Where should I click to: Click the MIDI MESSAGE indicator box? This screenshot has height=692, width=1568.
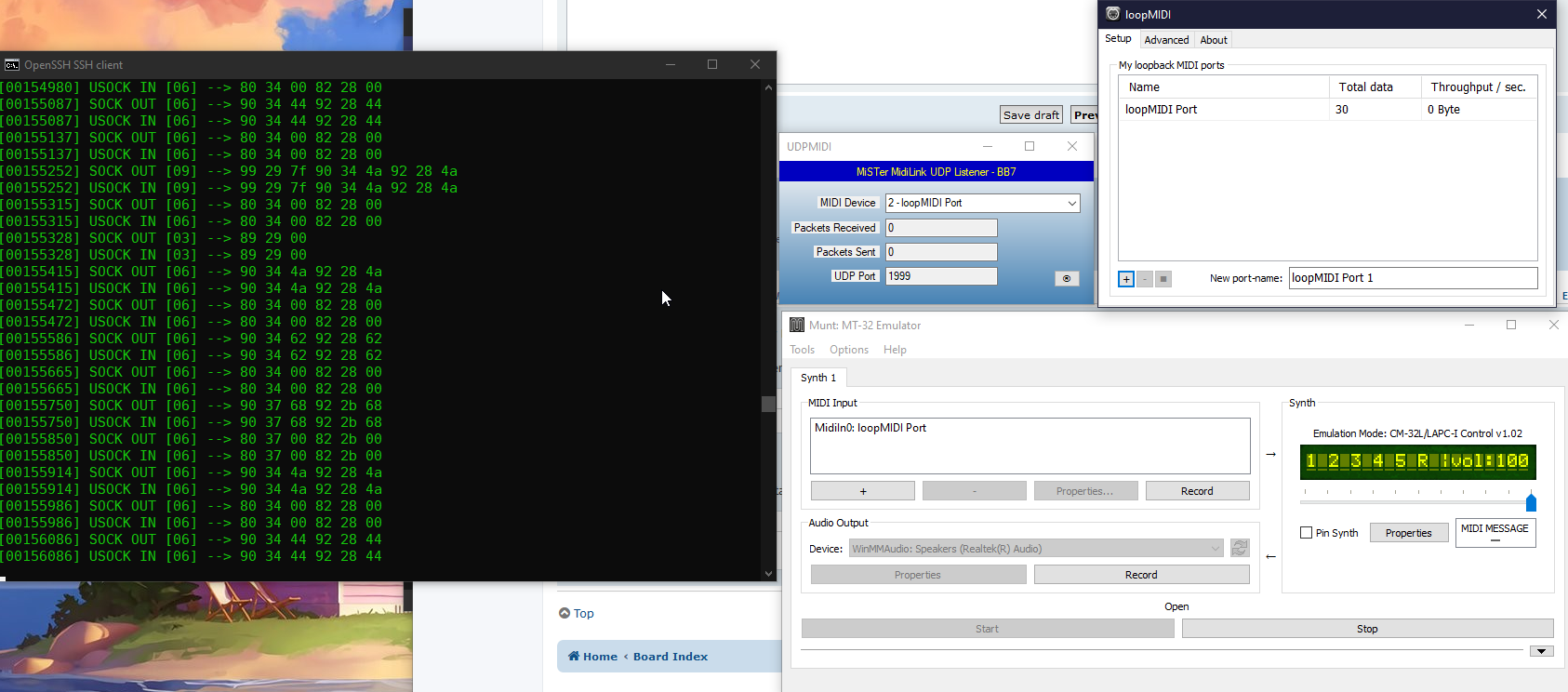pyautogui.click(x=1495, y=533)
